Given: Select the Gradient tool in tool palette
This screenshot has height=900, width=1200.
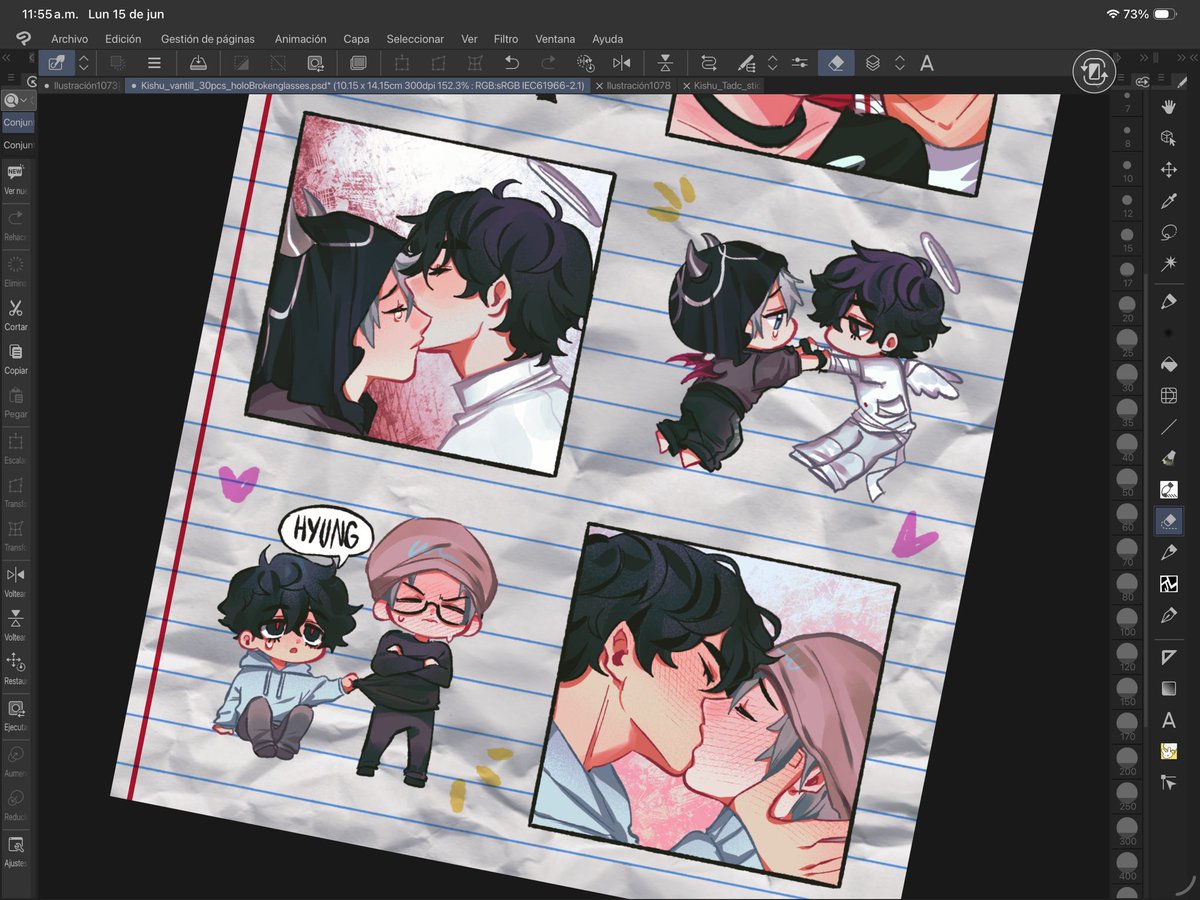Looking at the screenshot, I should pyautogui.click(x=1168, y=689).
